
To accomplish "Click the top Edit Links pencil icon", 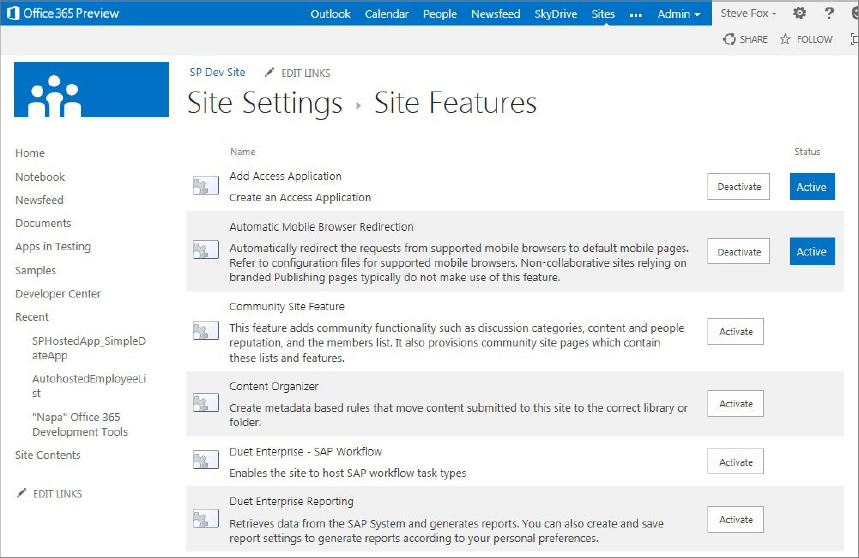I will [269, 72].
